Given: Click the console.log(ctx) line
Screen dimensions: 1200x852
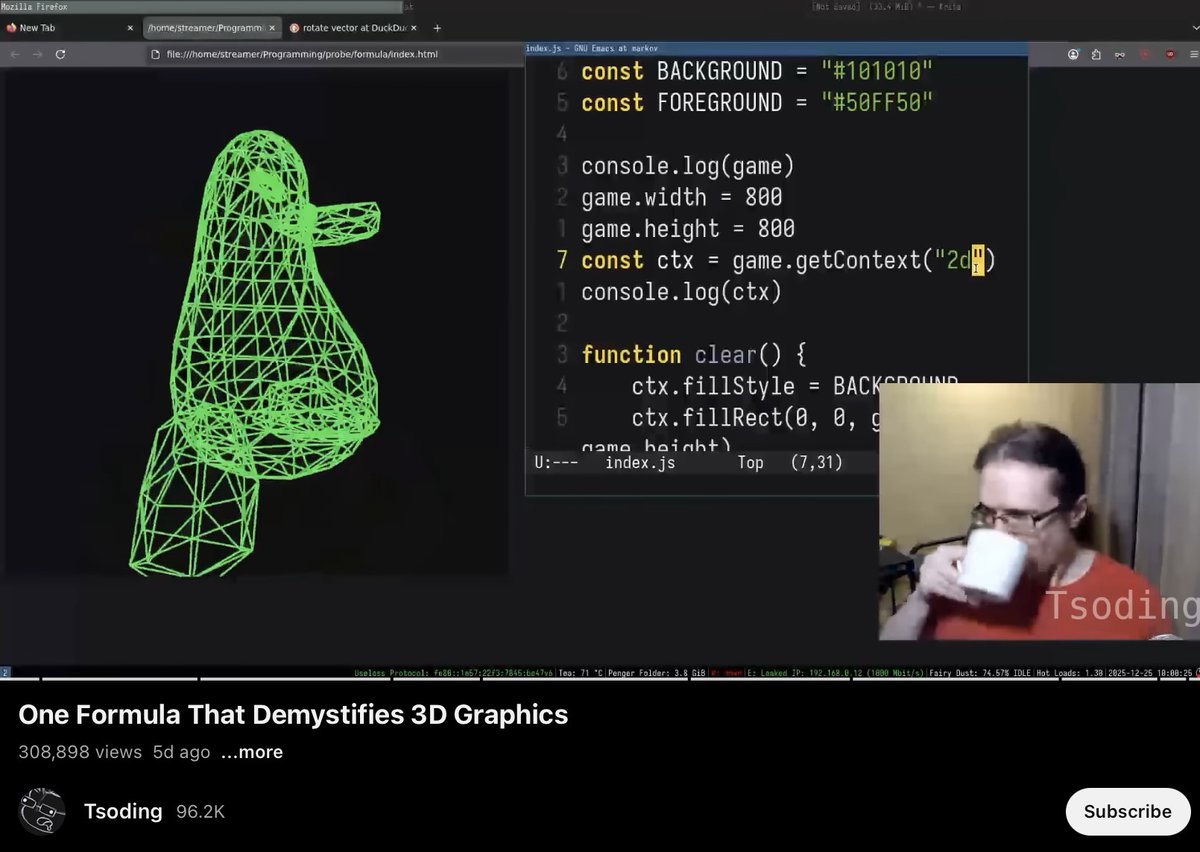Looking at the screenshot, I should point(681,292).
